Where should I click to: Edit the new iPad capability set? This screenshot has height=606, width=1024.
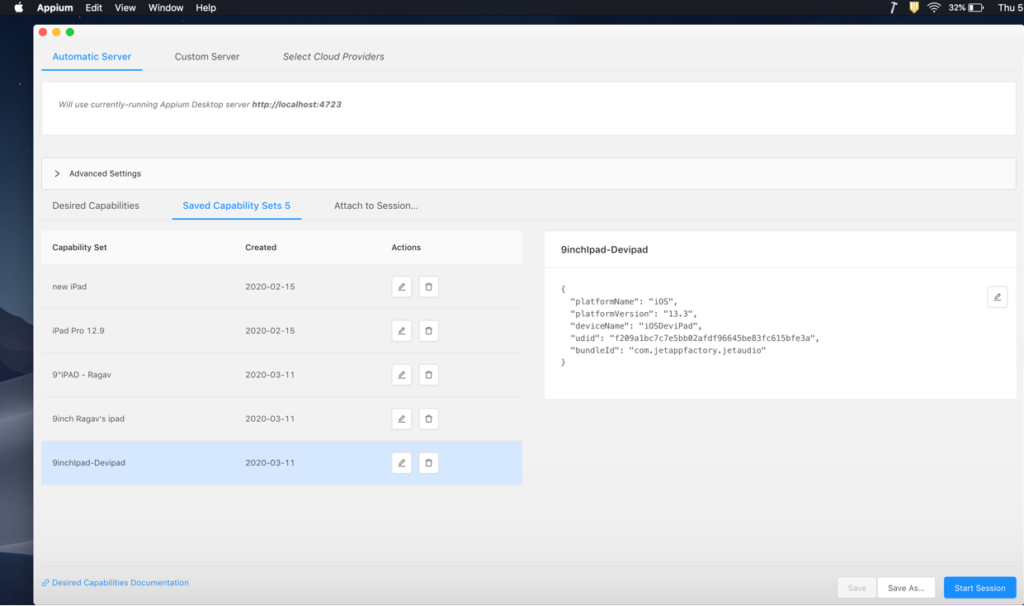(402, 287)
